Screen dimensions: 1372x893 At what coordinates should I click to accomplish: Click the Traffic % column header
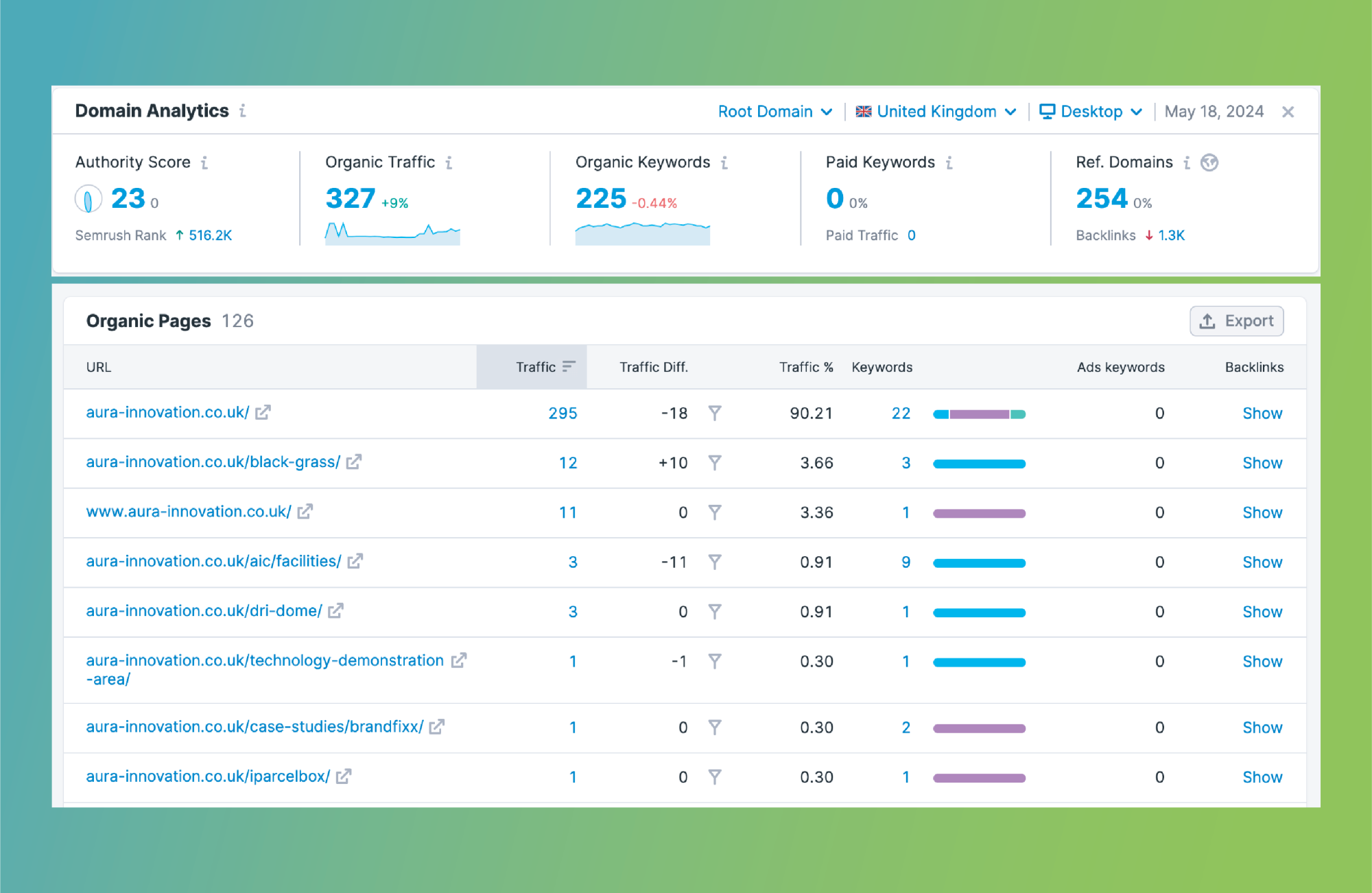pyautogui.click(x=806, y=367)
